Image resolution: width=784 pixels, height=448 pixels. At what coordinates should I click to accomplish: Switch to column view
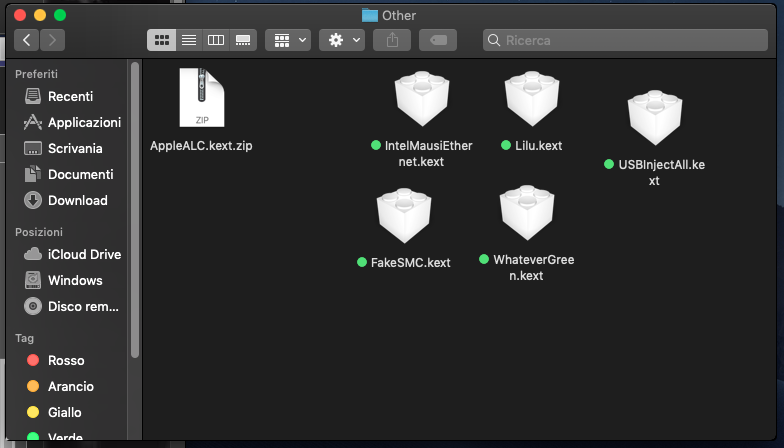[x=216, y=40]
